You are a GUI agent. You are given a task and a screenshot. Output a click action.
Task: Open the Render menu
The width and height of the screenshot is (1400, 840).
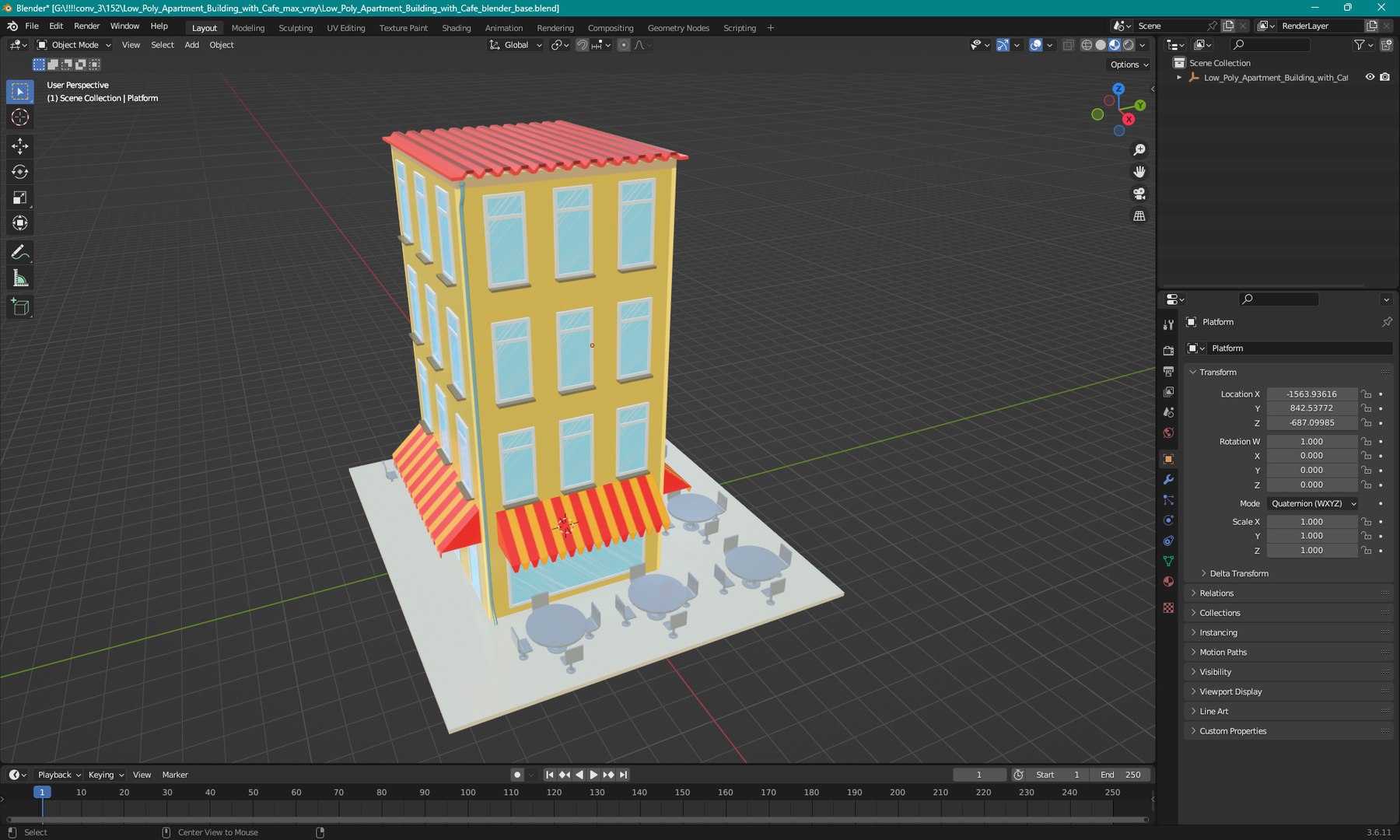point(87,26)
